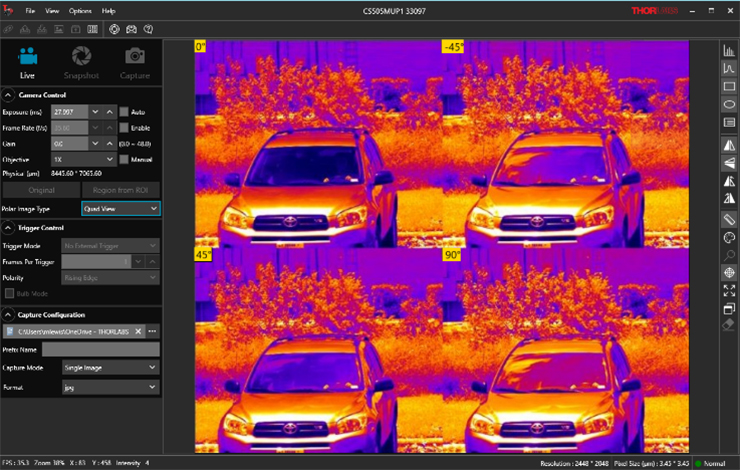Click the Exposure value field
740x470 pixels.
coord(69,112)
